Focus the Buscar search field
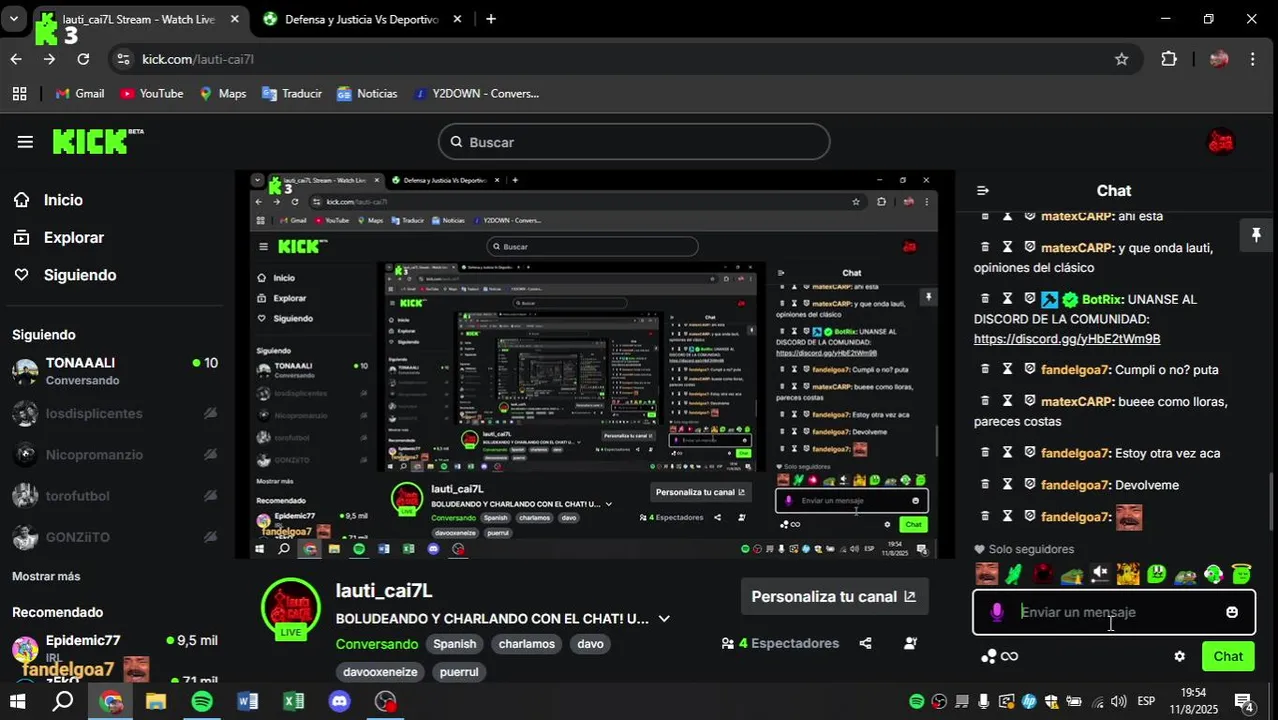Viewport: 1278px width, 720px height. 634,142
